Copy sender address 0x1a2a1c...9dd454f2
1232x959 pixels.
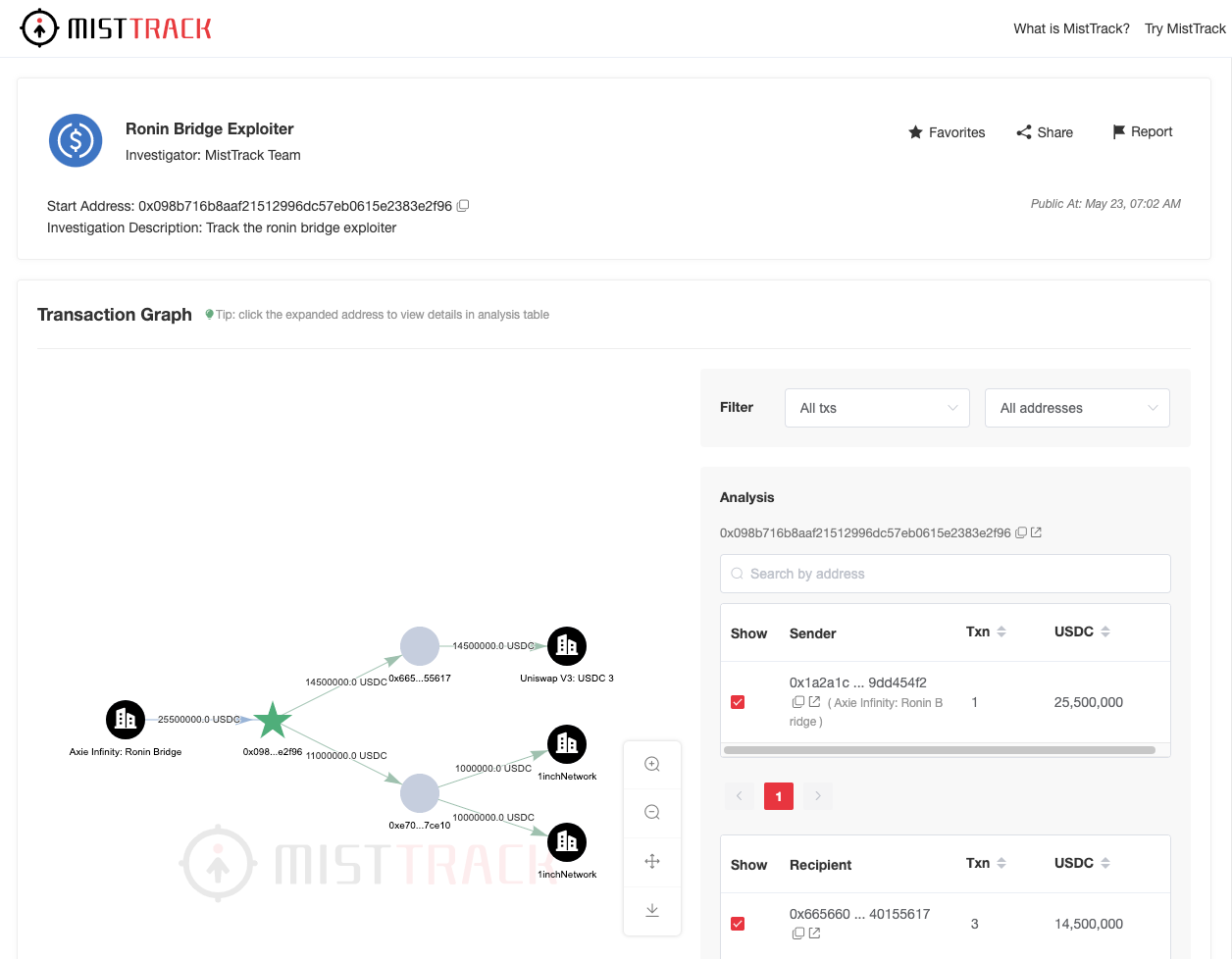[x=798, y=702]
